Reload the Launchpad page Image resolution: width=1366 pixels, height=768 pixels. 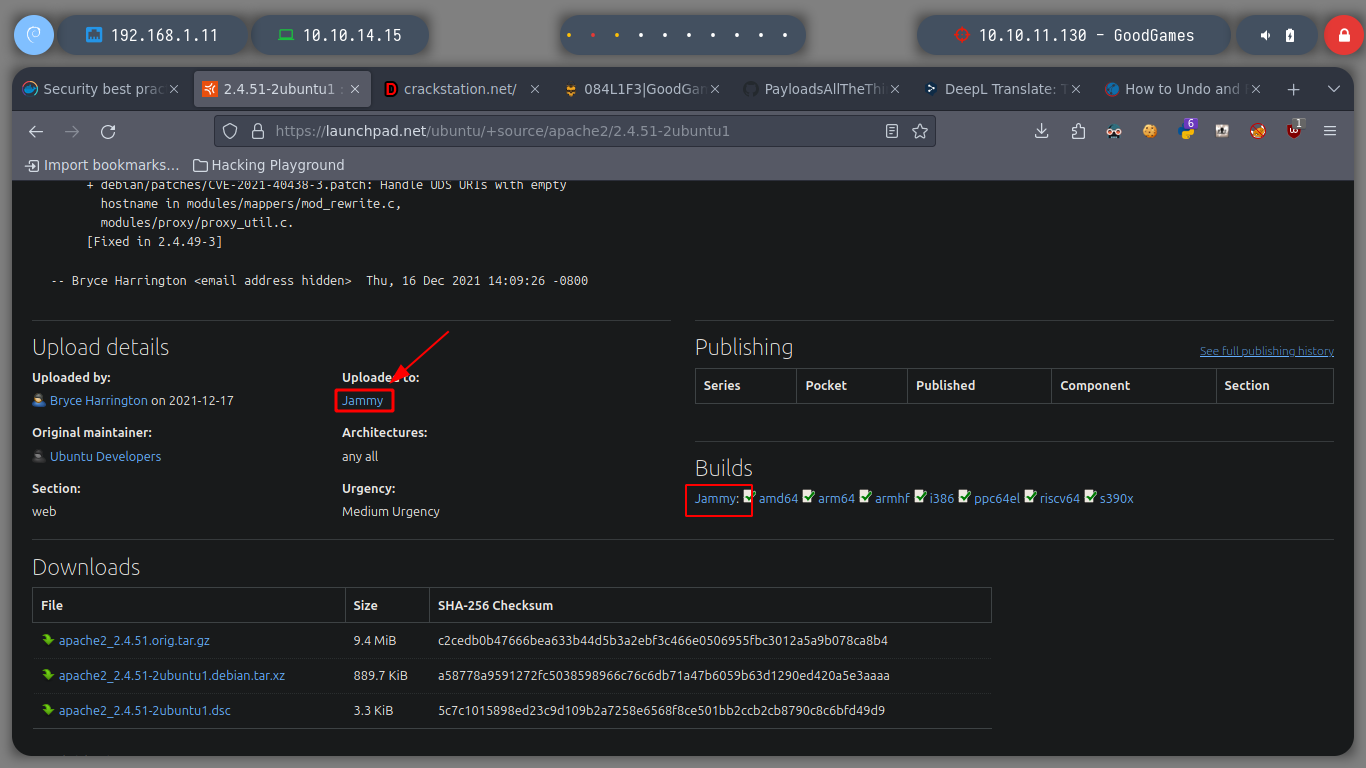tap(108, 131)
